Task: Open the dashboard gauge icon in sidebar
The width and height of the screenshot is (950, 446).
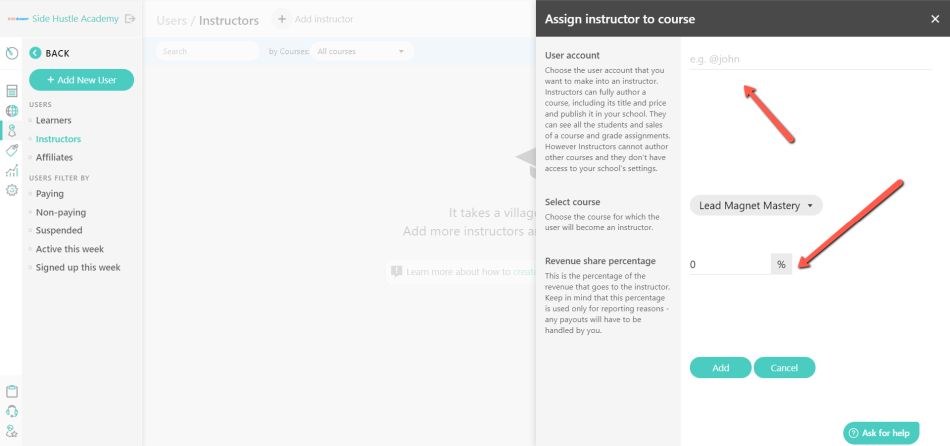Action: point(12,53)
